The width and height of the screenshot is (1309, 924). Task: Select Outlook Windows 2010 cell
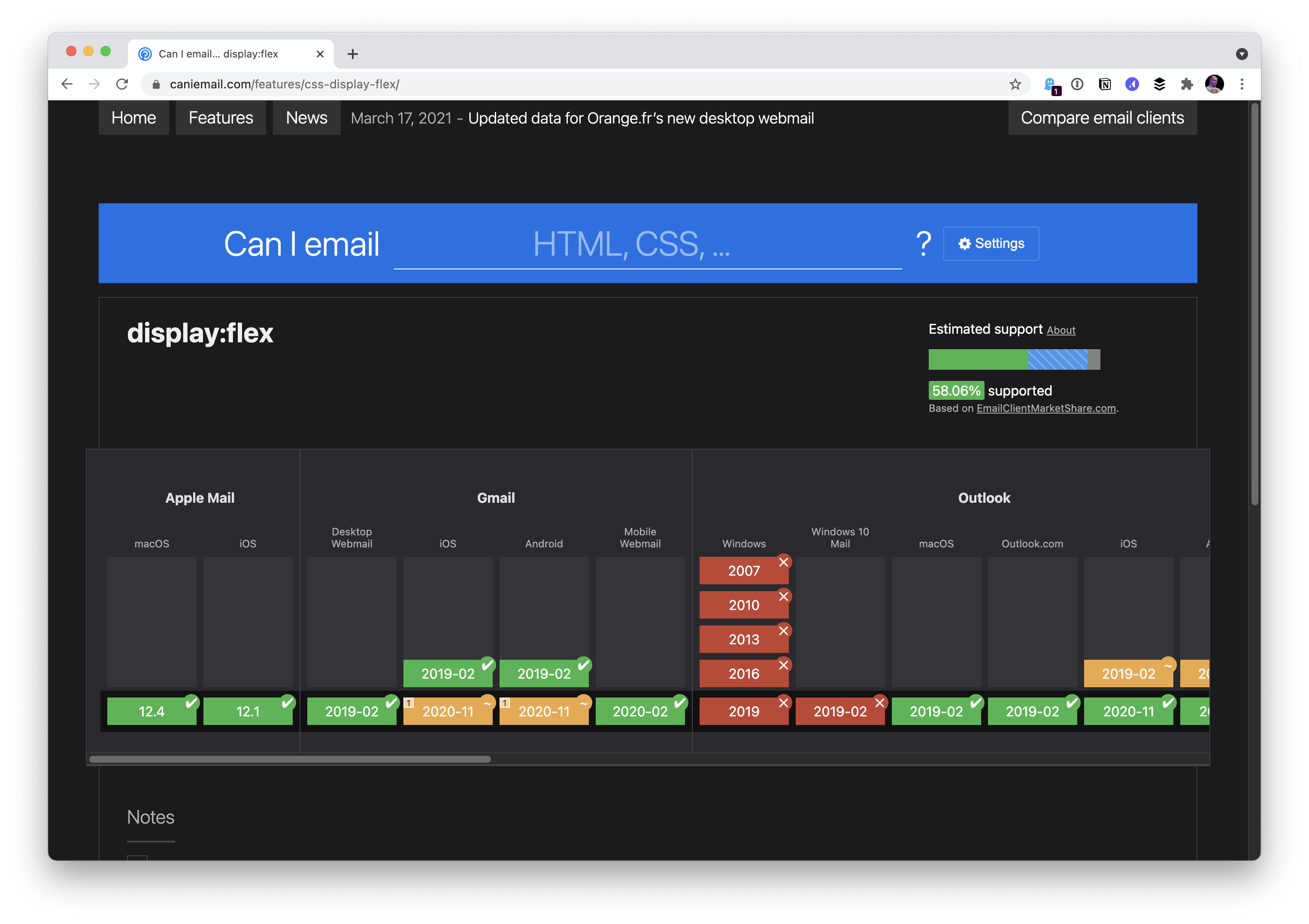744,605
